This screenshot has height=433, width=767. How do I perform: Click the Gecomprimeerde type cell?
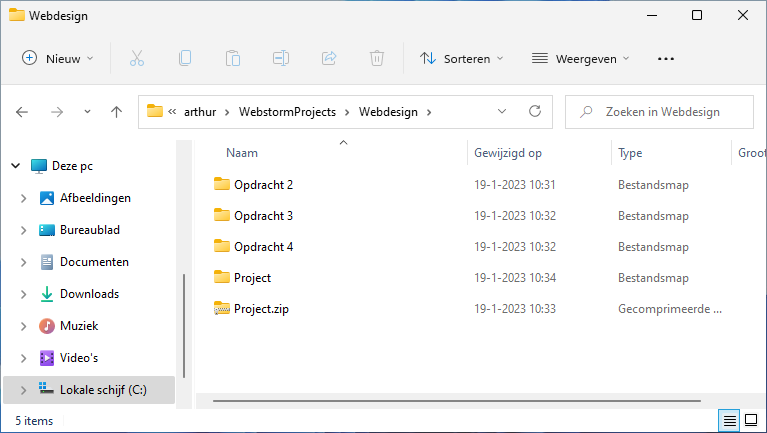click(670, 309)
